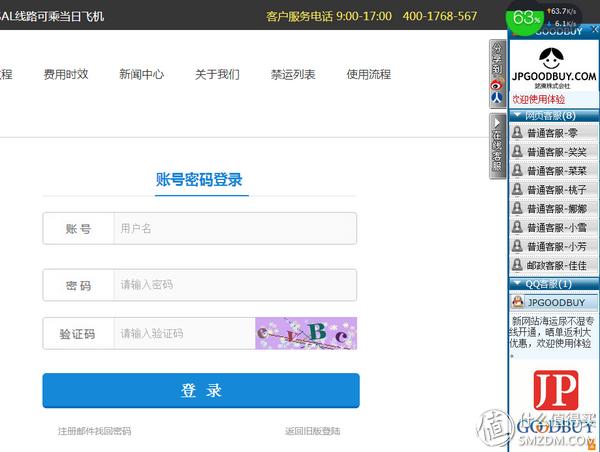Click the blue 登录 button

(201, 390)
